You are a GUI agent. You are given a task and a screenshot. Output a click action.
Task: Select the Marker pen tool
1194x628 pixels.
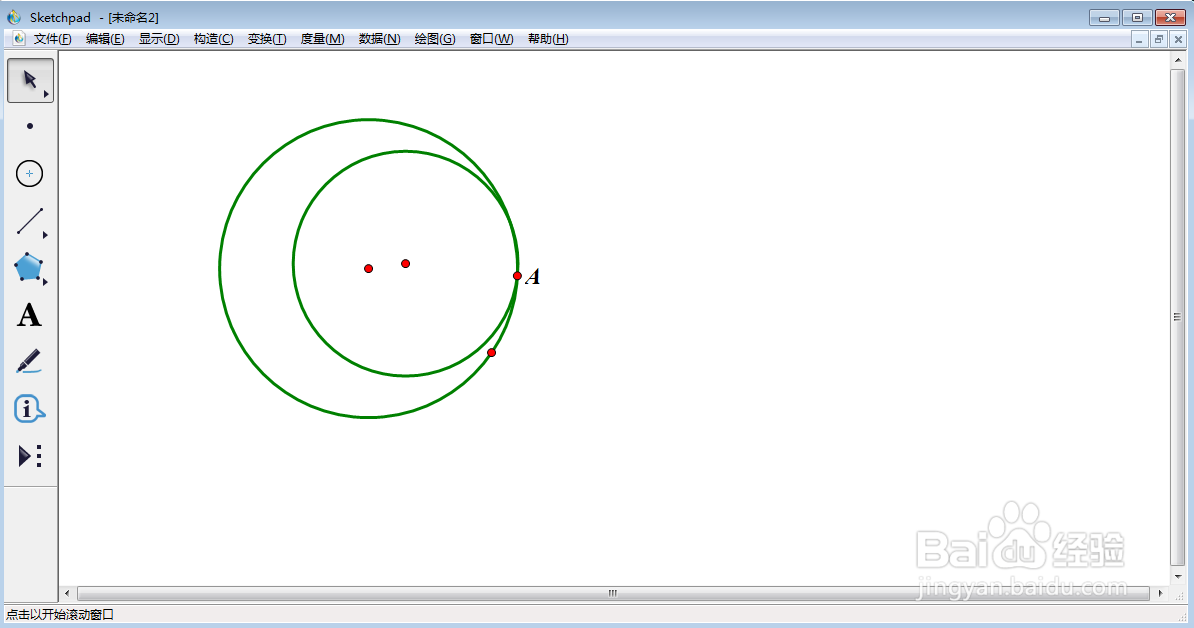pos(30,362)
